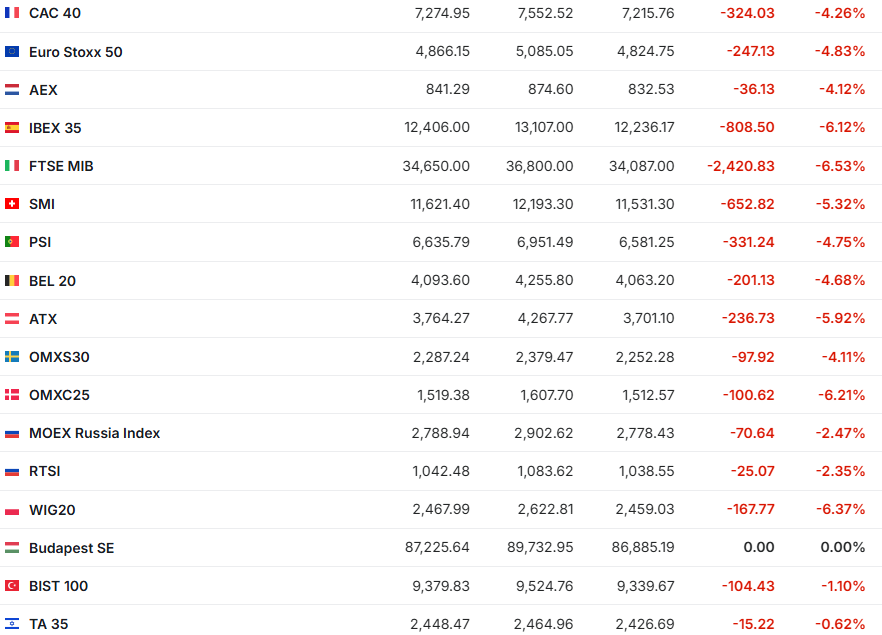Click the EU flag icon beside Euro Stoxx 50

pyautogui.click(x=12, y=51)
